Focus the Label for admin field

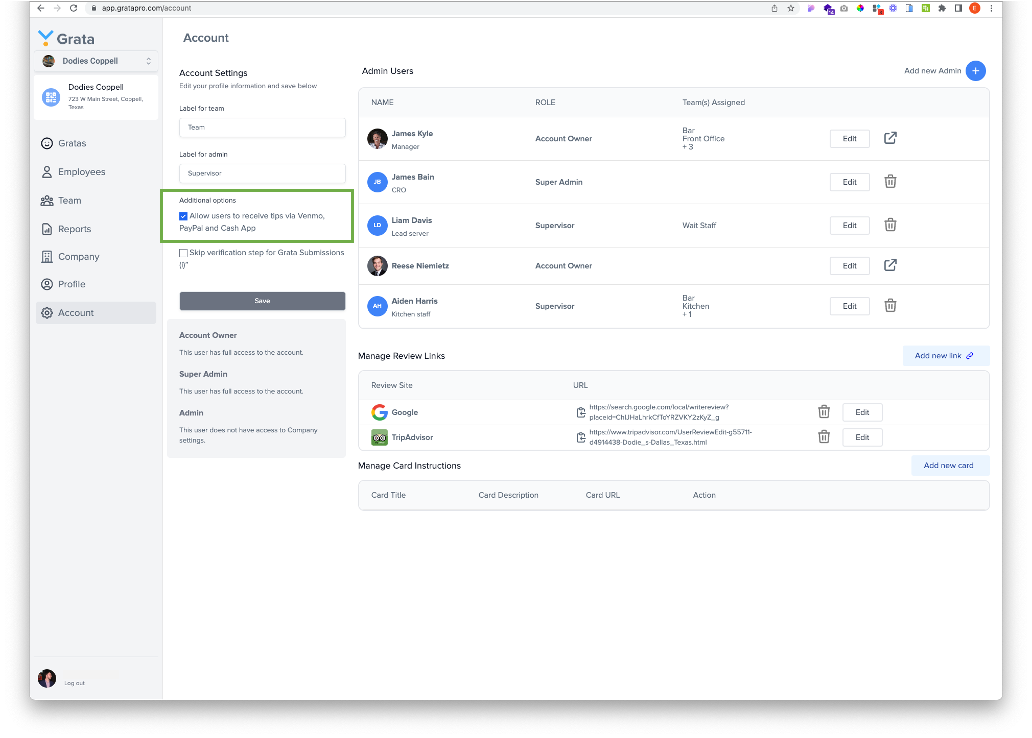coord(262,173)
